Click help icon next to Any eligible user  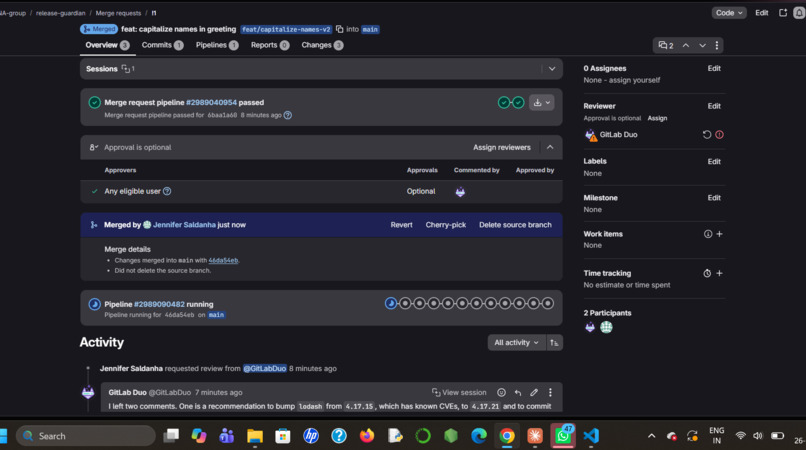[x=167, y=191]
